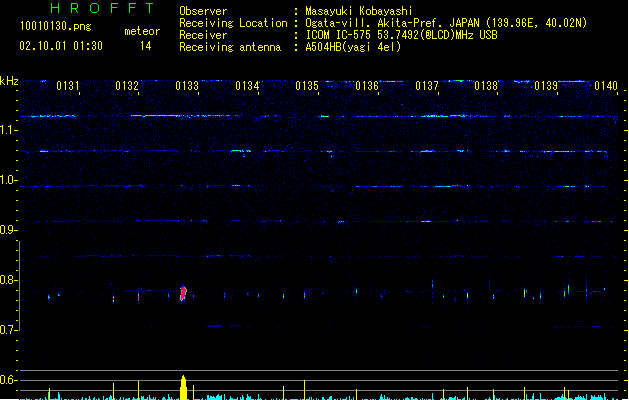Click the timestamp 02.10.01 01:30

tap(61, 46)
